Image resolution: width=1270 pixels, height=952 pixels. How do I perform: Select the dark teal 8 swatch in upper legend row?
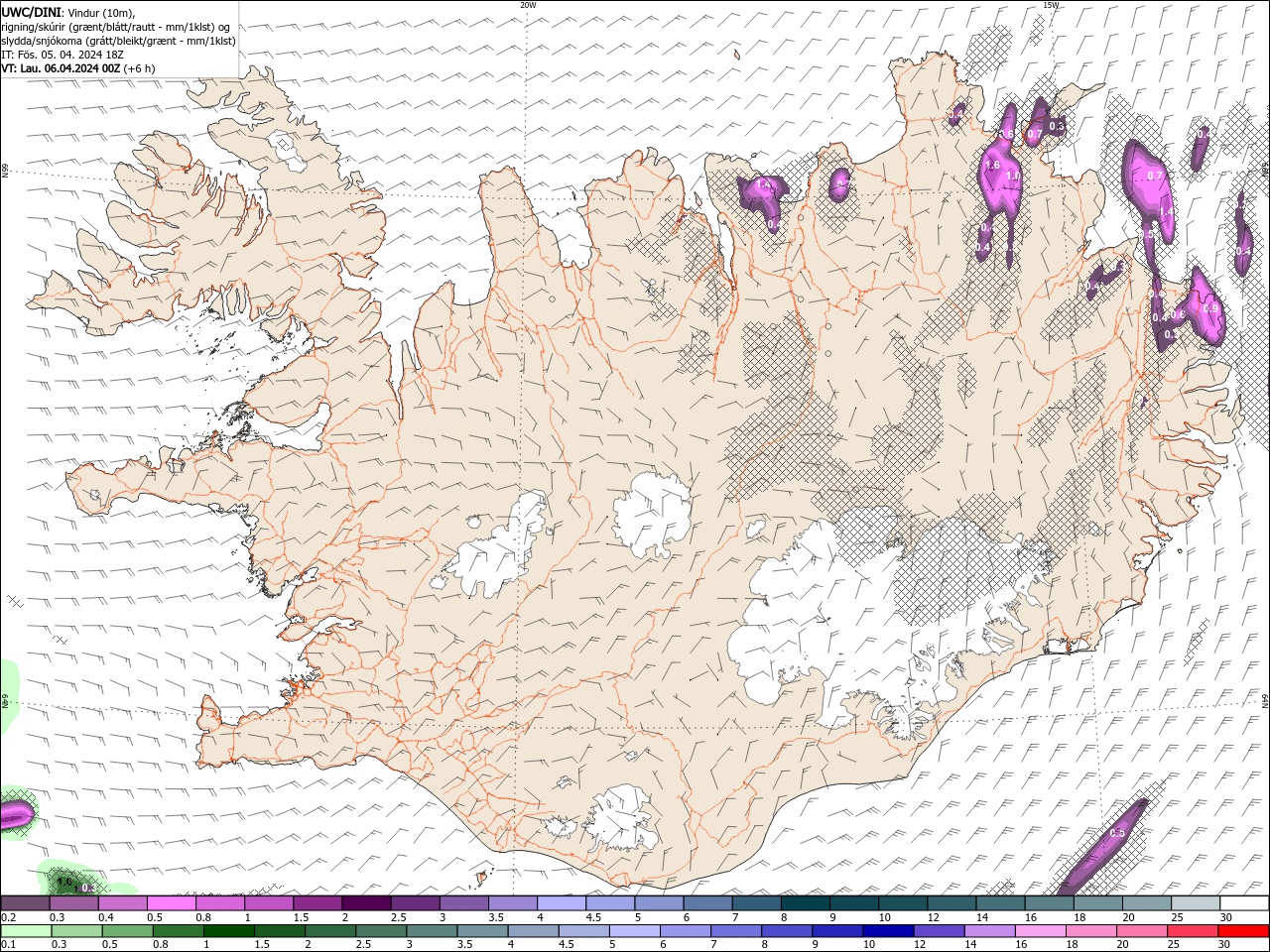(x=805, y=902)
